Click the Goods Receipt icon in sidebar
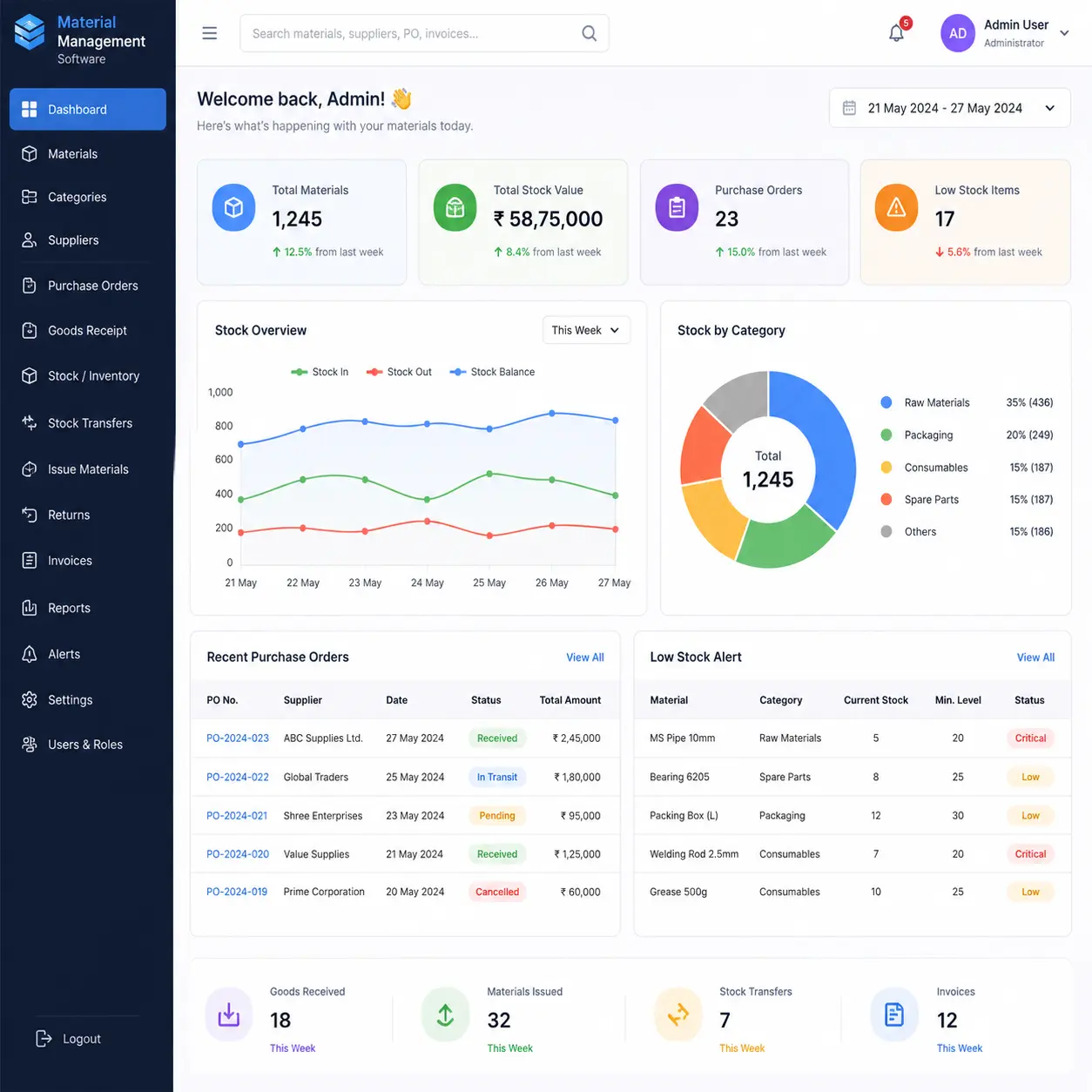The image size is (1092, 1092). click(x=30, y=330)
